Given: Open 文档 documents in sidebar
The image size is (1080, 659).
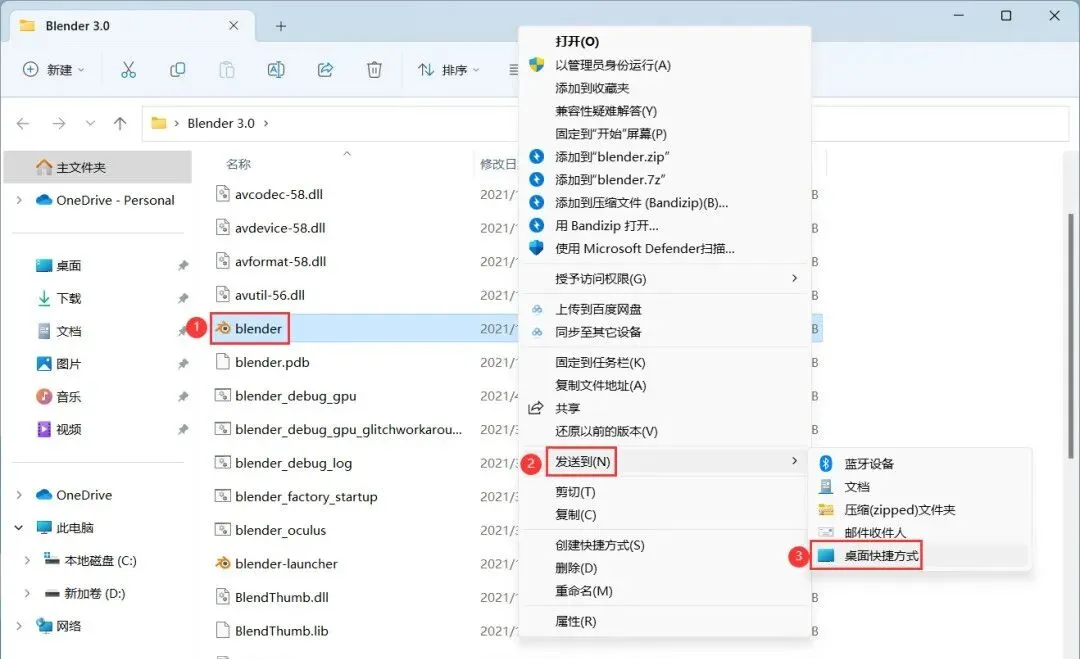Looking at the screenshot, I should pyautogui.click(x=68, y=331).
